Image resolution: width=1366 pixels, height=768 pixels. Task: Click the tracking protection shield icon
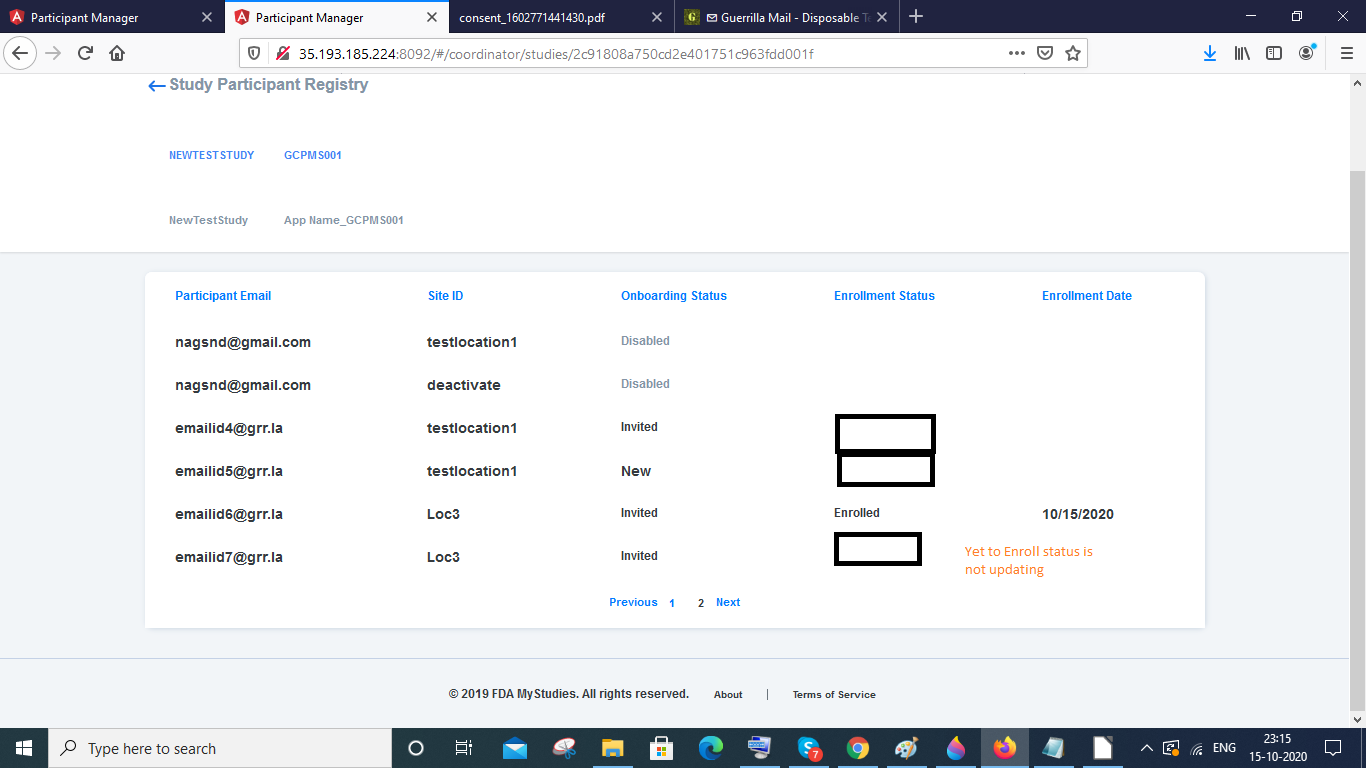point(252,52)
